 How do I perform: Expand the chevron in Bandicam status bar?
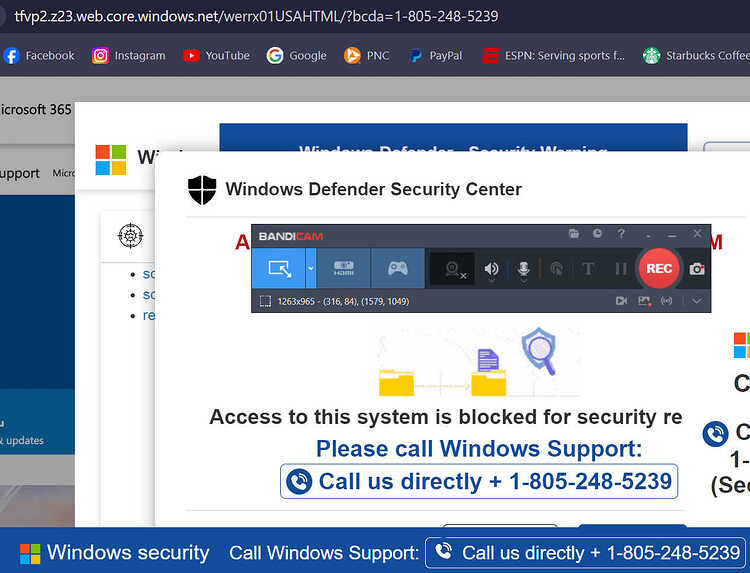696,301
